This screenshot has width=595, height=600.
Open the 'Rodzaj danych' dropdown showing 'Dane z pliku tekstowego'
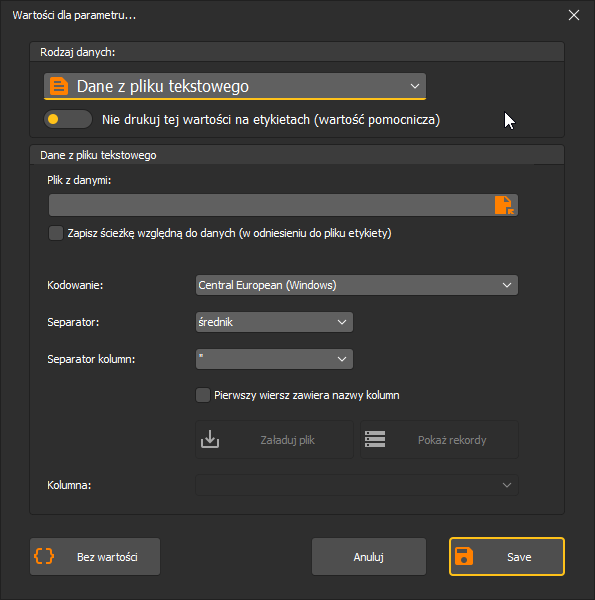point(235,86)
